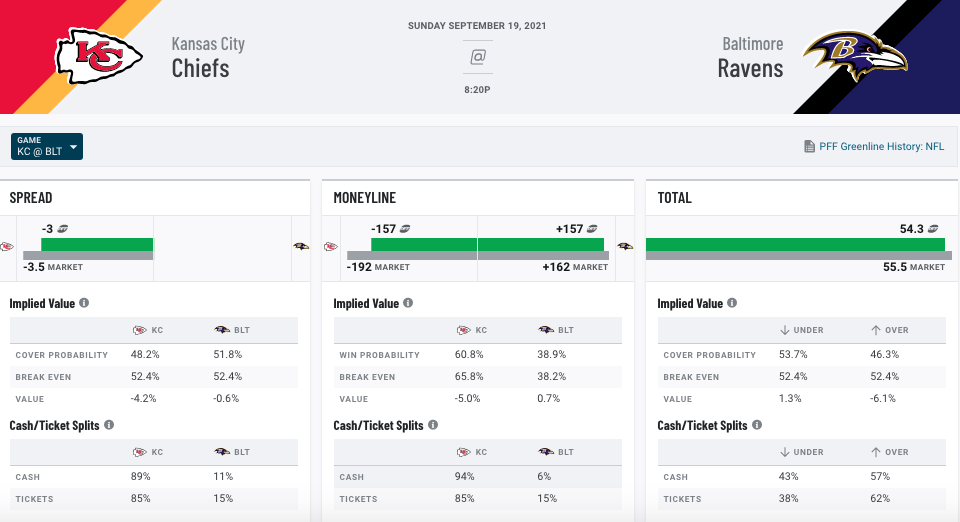Click the Baltimore Ravens team name
Image resolution: width=960 pixels, height=522 pixels.
[751, 58]
